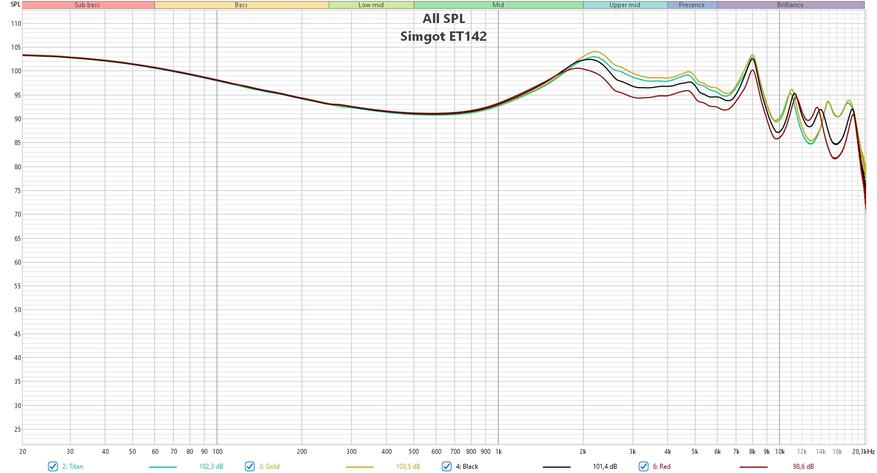Click the 102,3 dB Titan value
Screen dimensions: 877x473
tap(211, 466)
